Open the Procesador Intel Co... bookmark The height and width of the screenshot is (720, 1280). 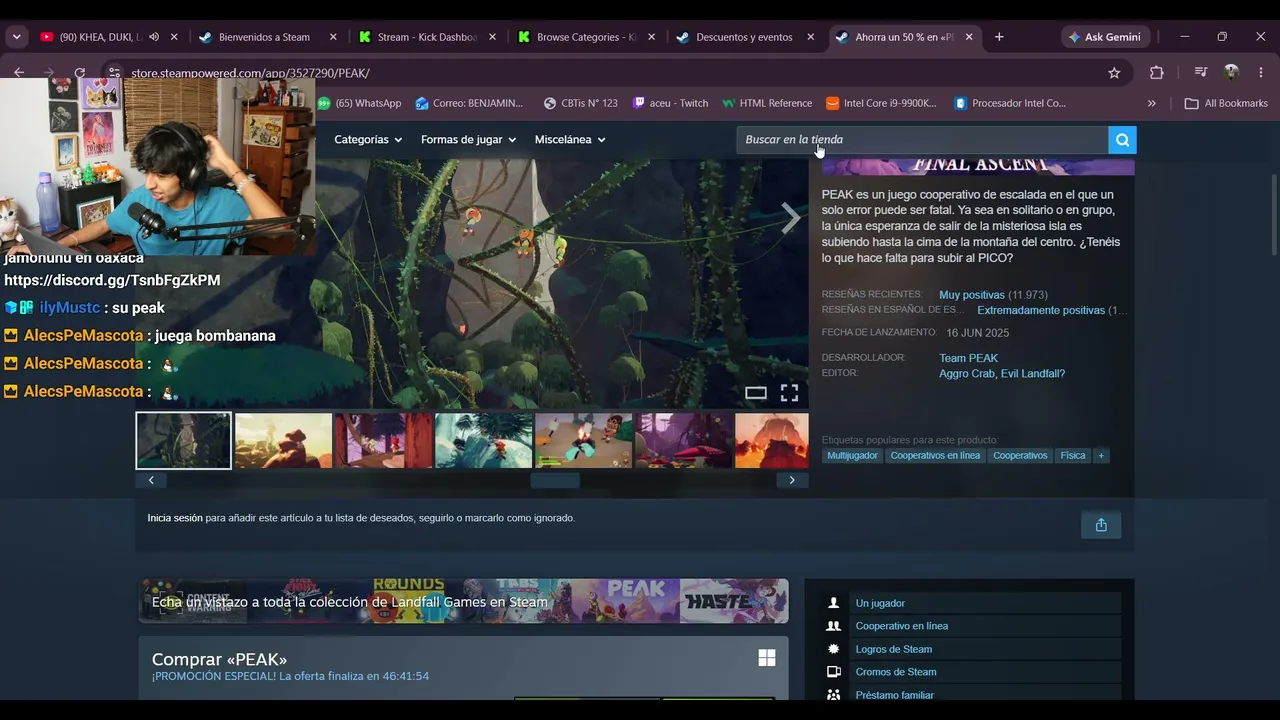(1010, 103)
